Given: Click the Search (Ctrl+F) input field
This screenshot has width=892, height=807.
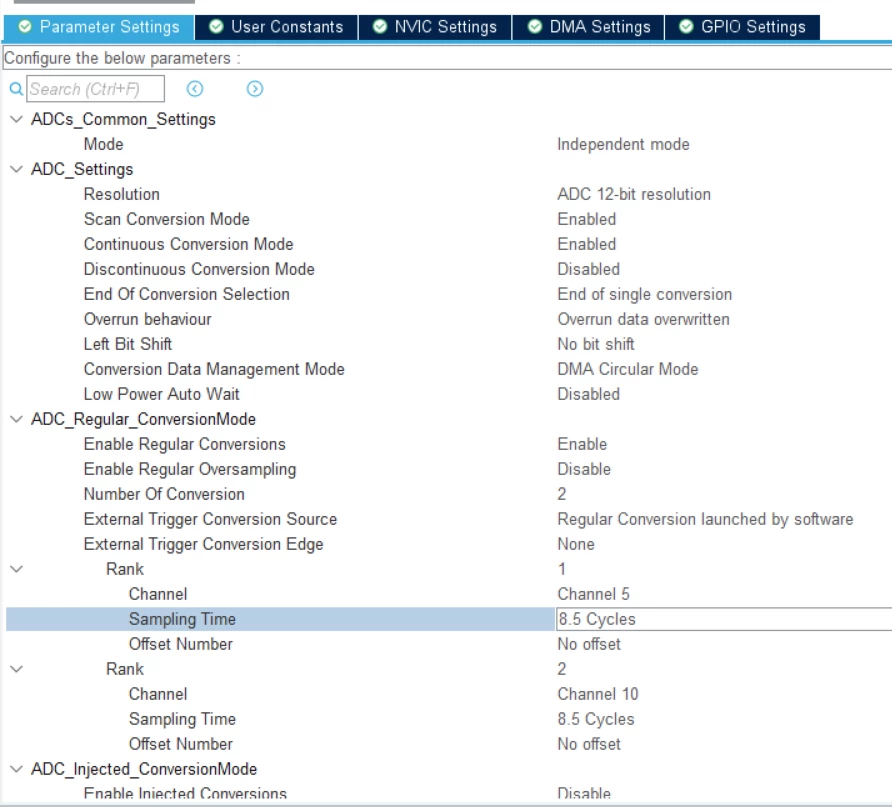Looking at the screenshot, I should click(x=96, y=89).
